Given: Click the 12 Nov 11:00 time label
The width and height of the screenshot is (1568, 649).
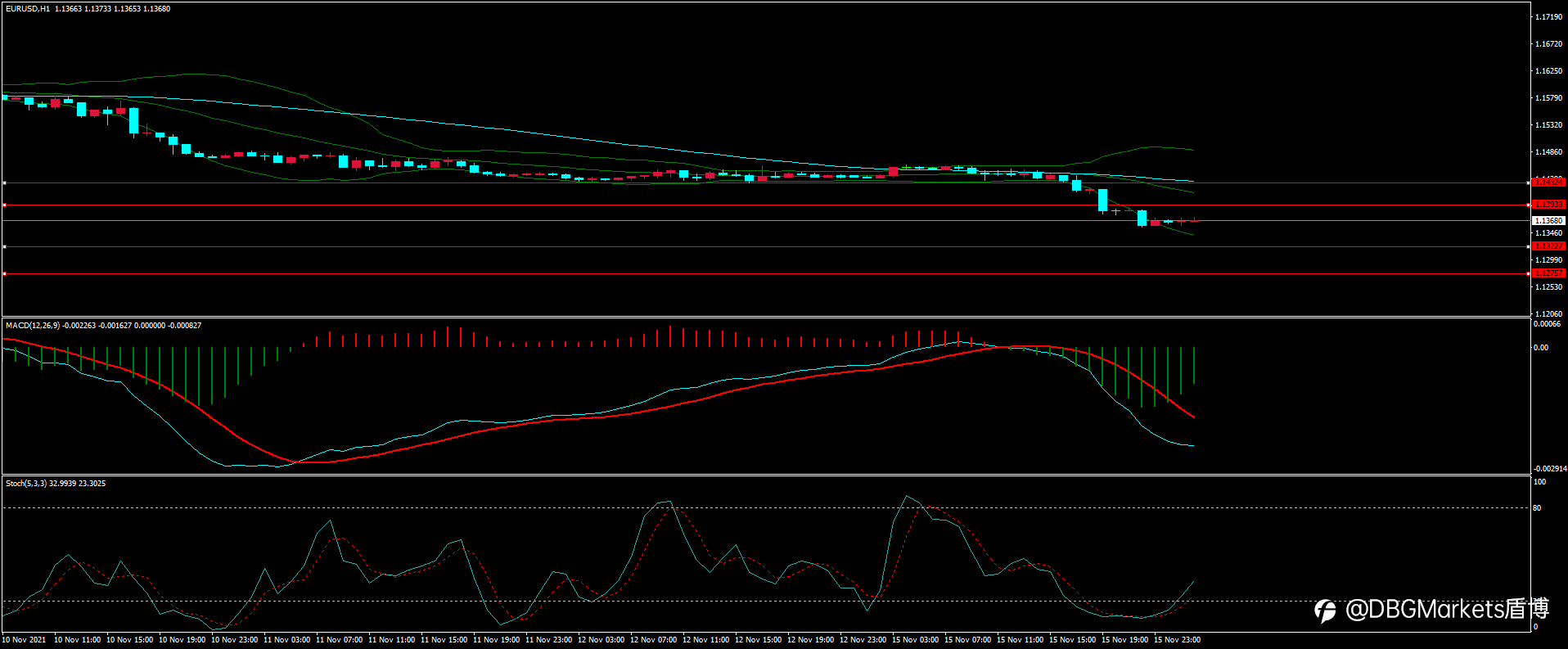Looking at the screenshot, I should tap(705, 640).
